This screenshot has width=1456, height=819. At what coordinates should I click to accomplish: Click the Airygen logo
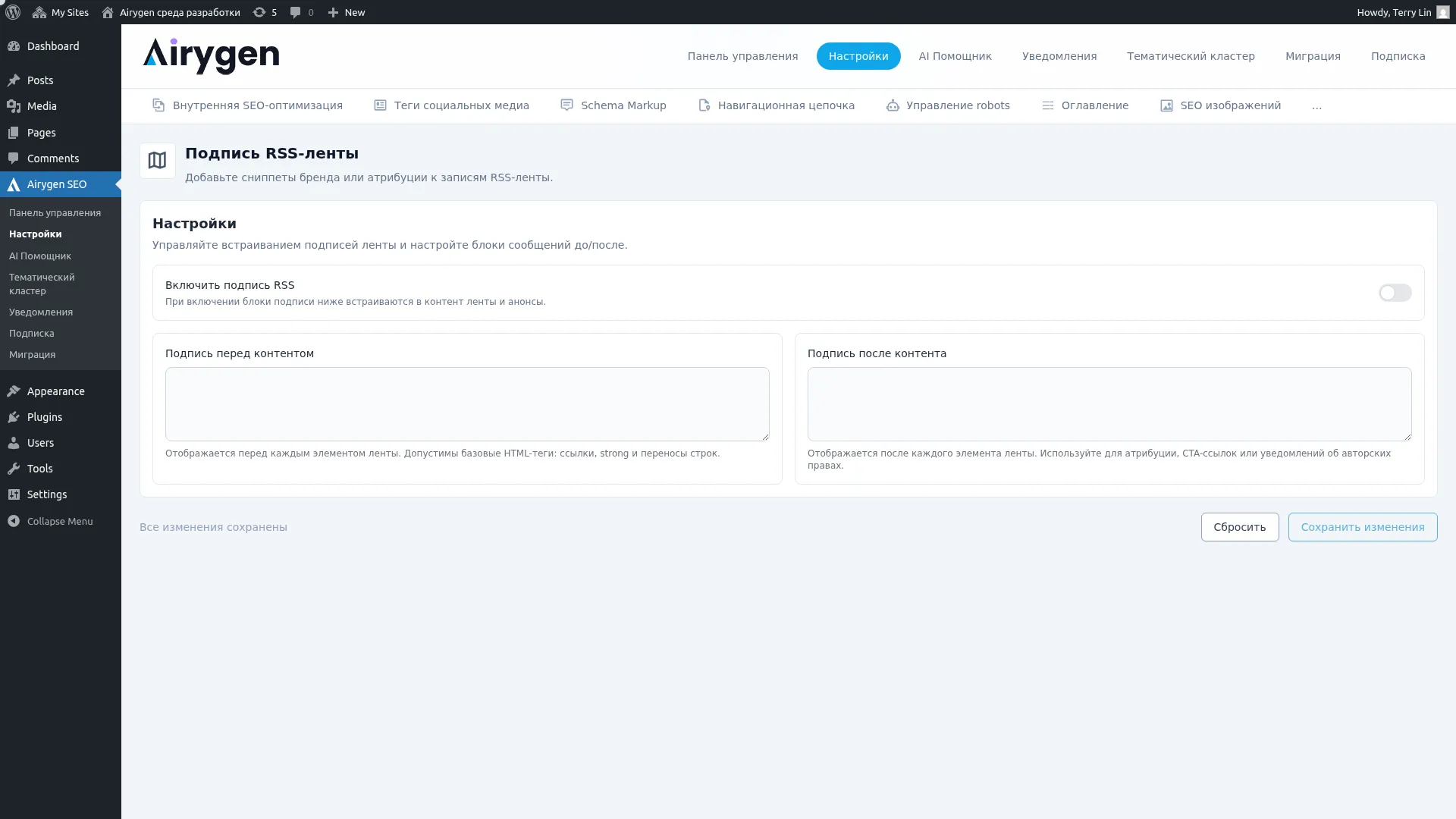point(211,56)
